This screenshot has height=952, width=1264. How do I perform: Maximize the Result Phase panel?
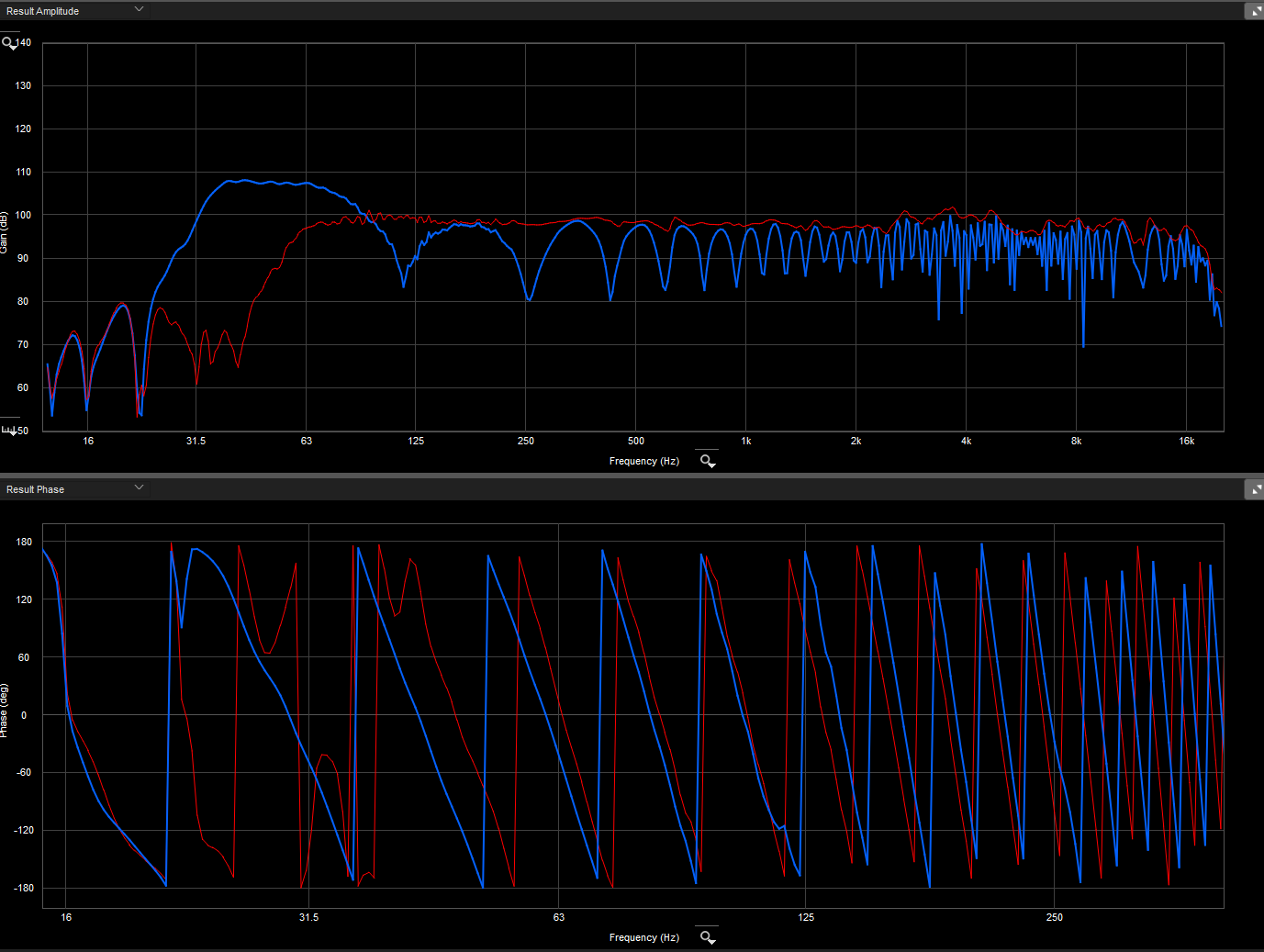(x=1254, y=489)
